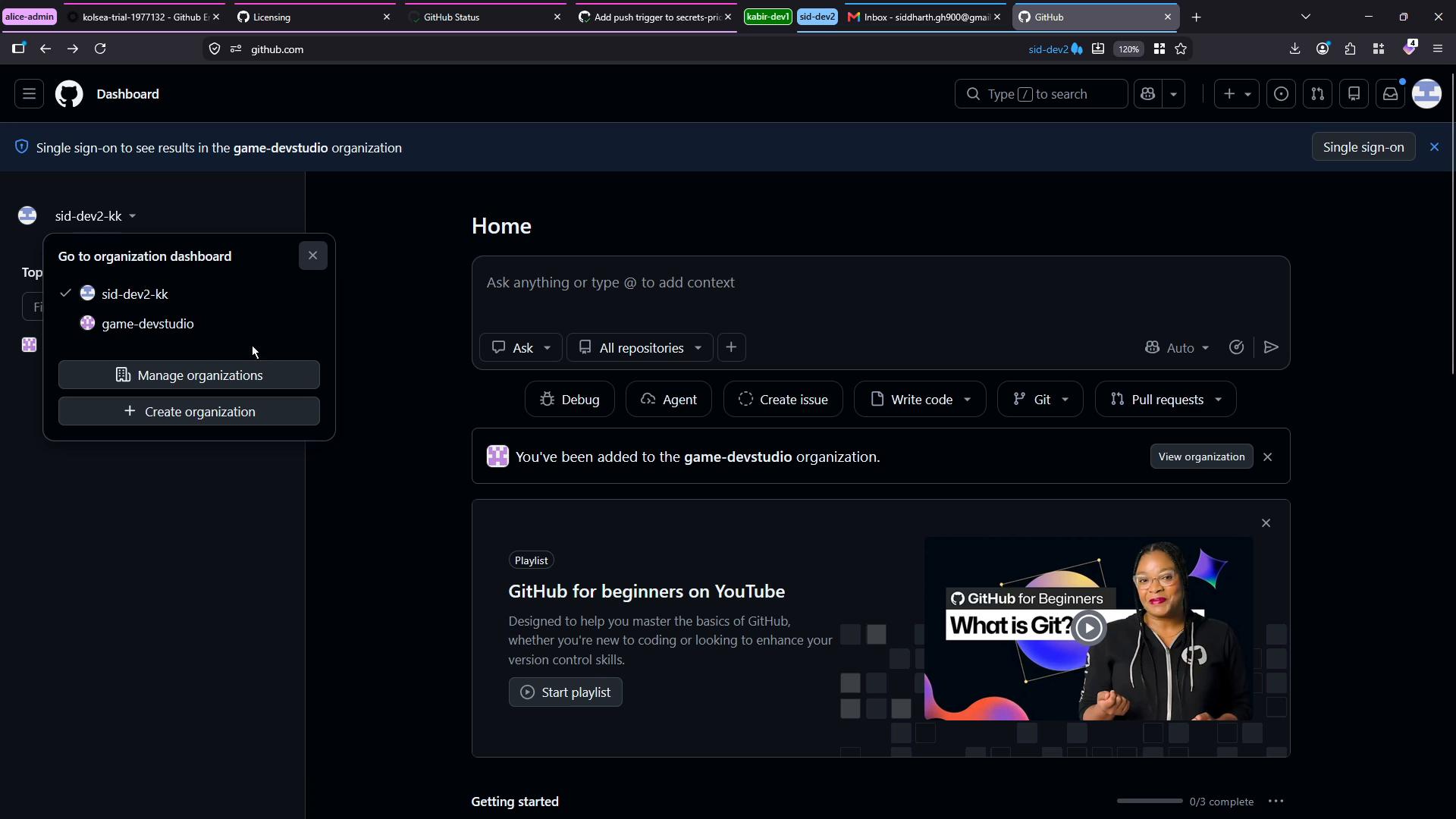Open the Copilot chat icon in the header
Viewport: 1456px width, 819px height.
click(1148, 94)
